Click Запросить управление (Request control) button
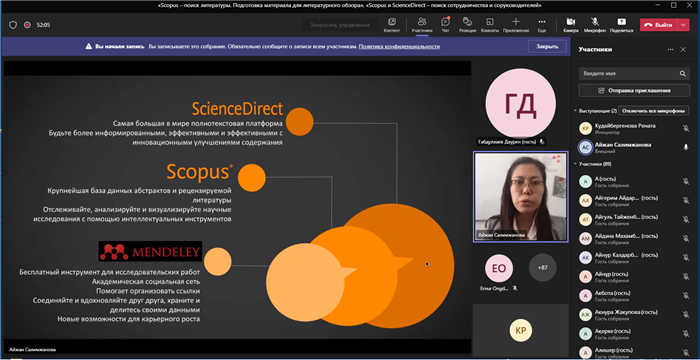Screen dimensions: 700x360 pyautogui.click(x=340, y=25)
